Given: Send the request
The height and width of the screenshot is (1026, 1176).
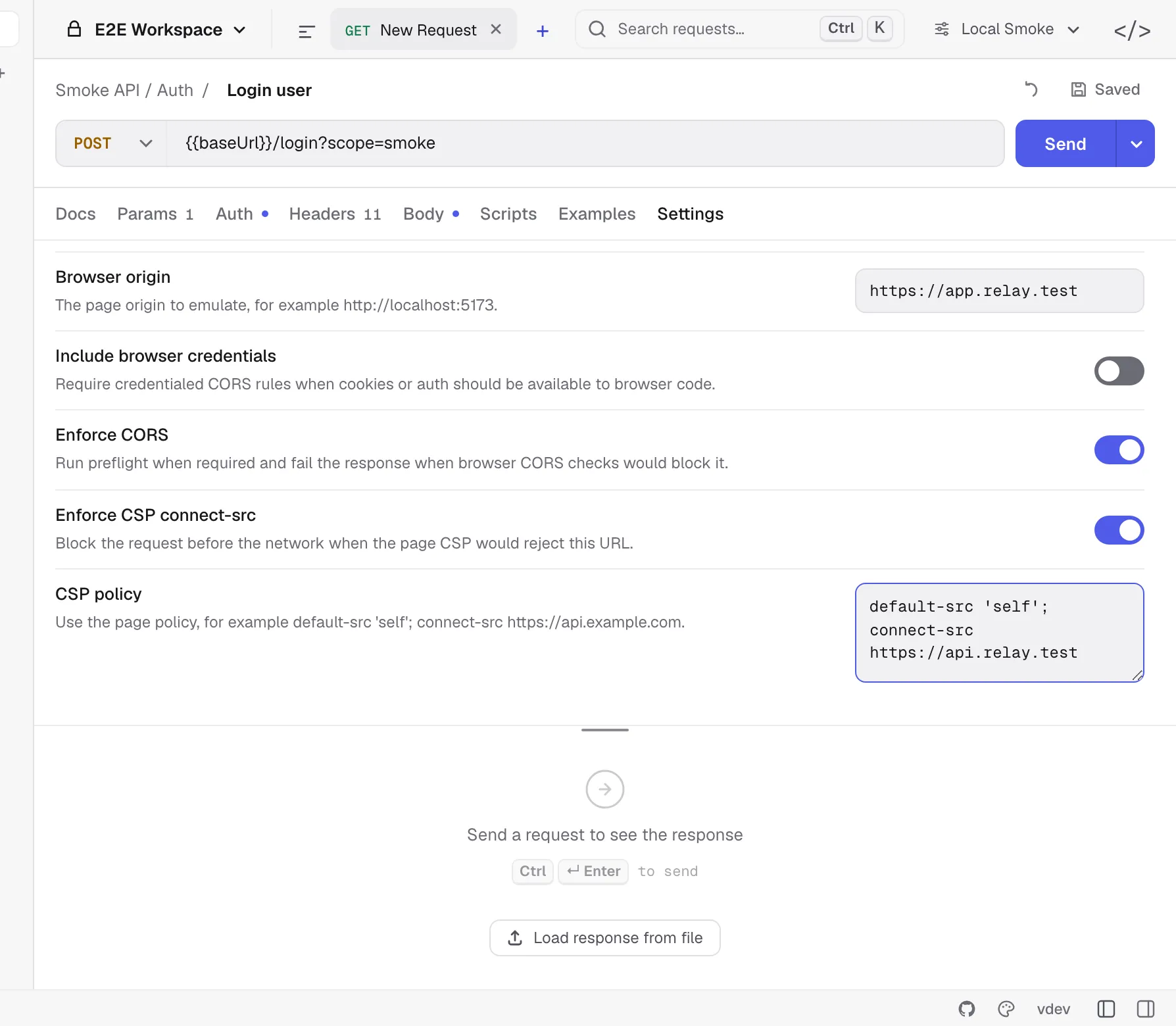Looking at the screenshot, I should point(1066,143).
